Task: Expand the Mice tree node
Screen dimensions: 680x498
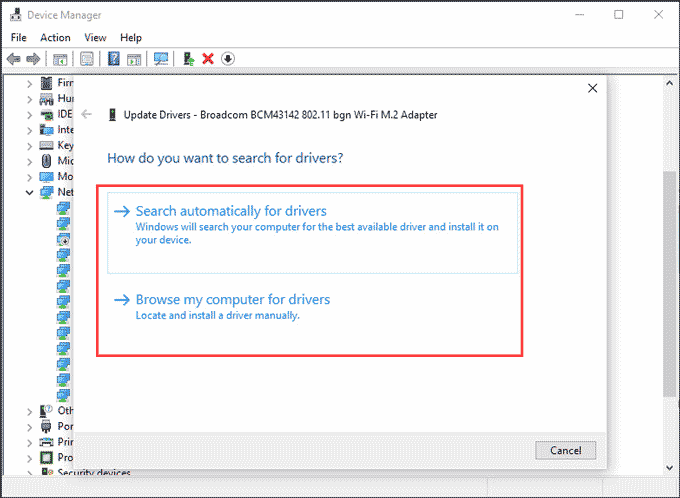Action: (29, 162)
